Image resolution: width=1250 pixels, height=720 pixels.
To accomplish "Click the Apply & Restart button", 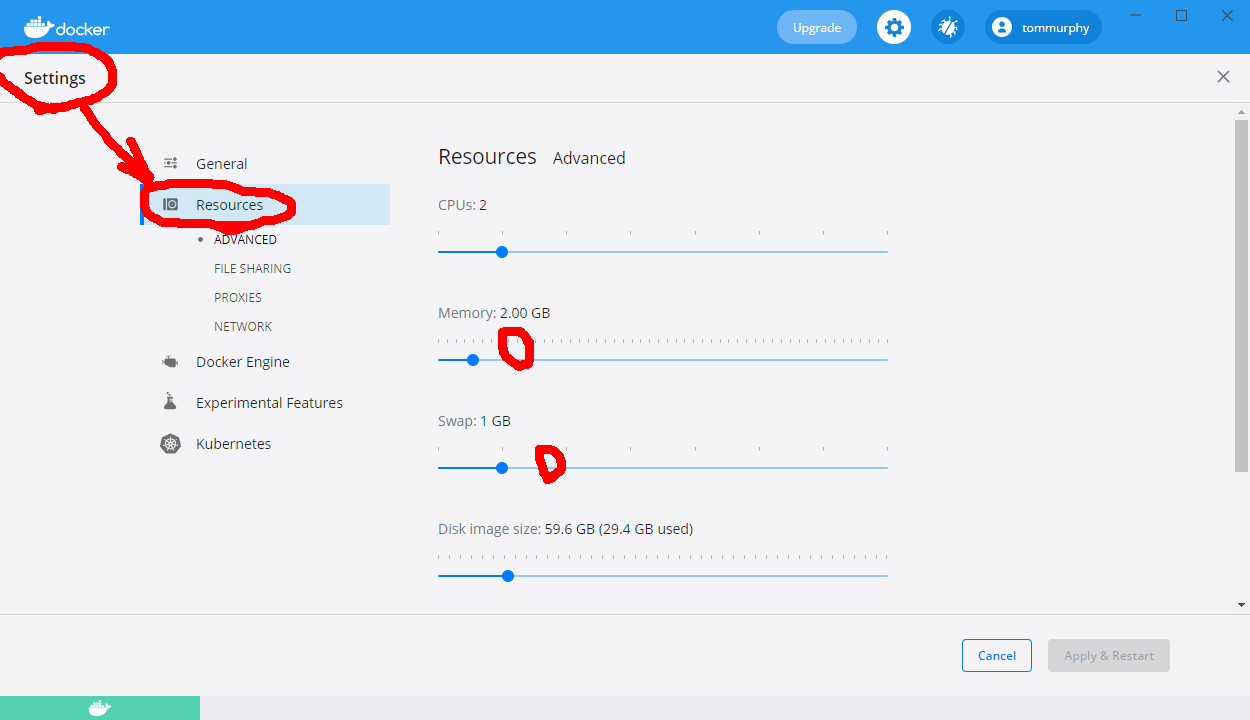I will pos(1108,656).
